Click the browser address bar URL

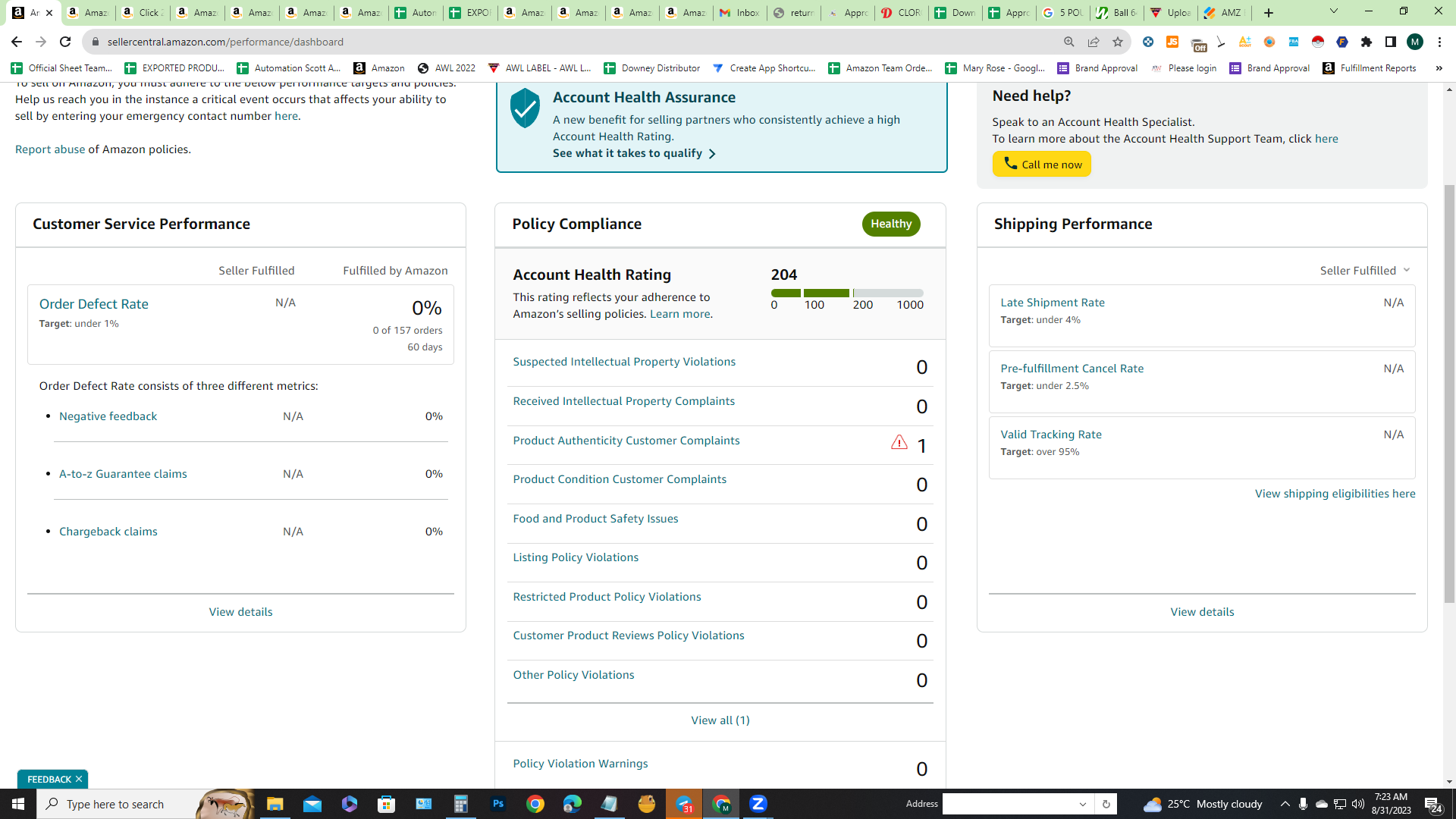(x=225, y=42)
